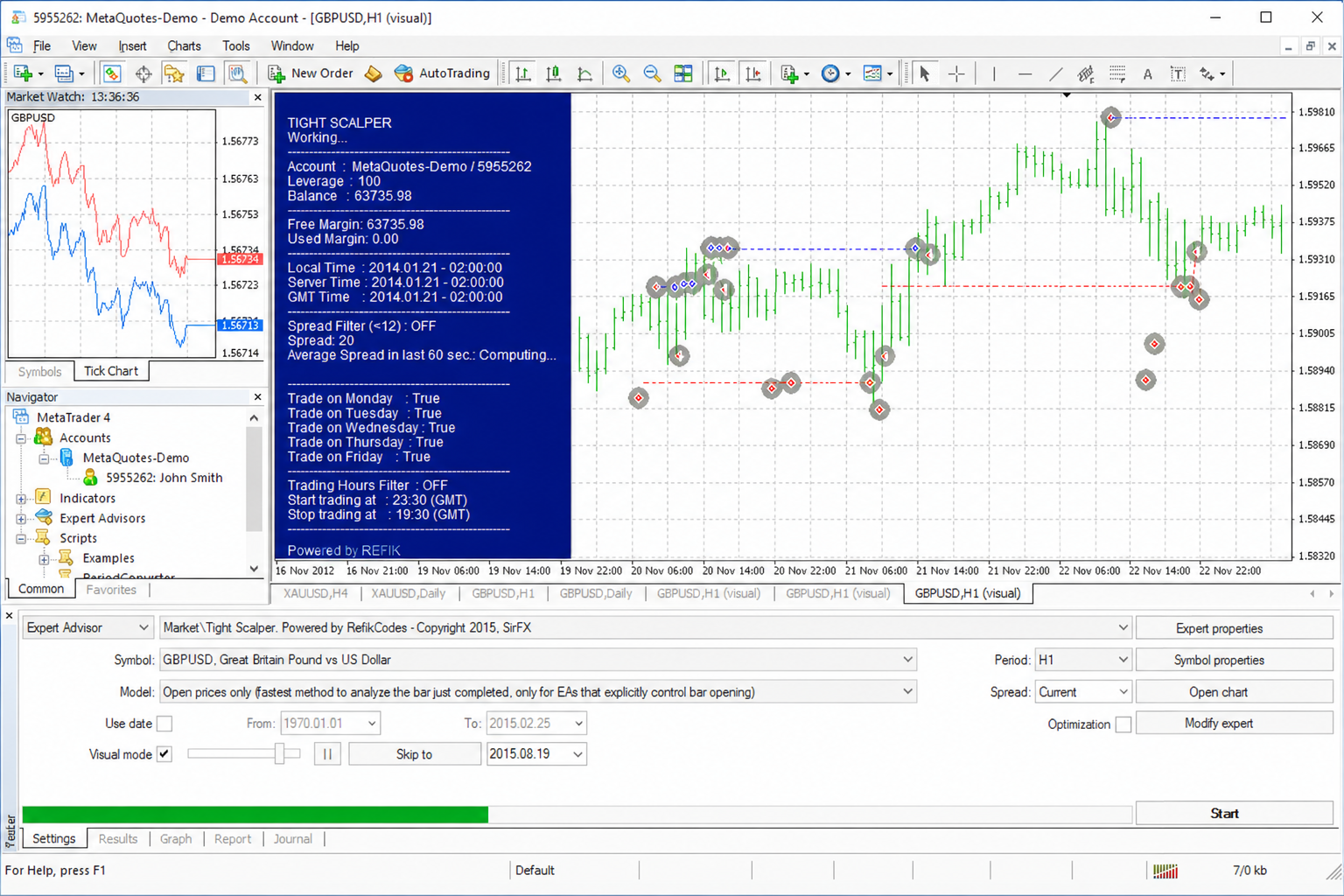
Task: Open the Symbol GBPUSD dropdown
Action: (538, 660)
